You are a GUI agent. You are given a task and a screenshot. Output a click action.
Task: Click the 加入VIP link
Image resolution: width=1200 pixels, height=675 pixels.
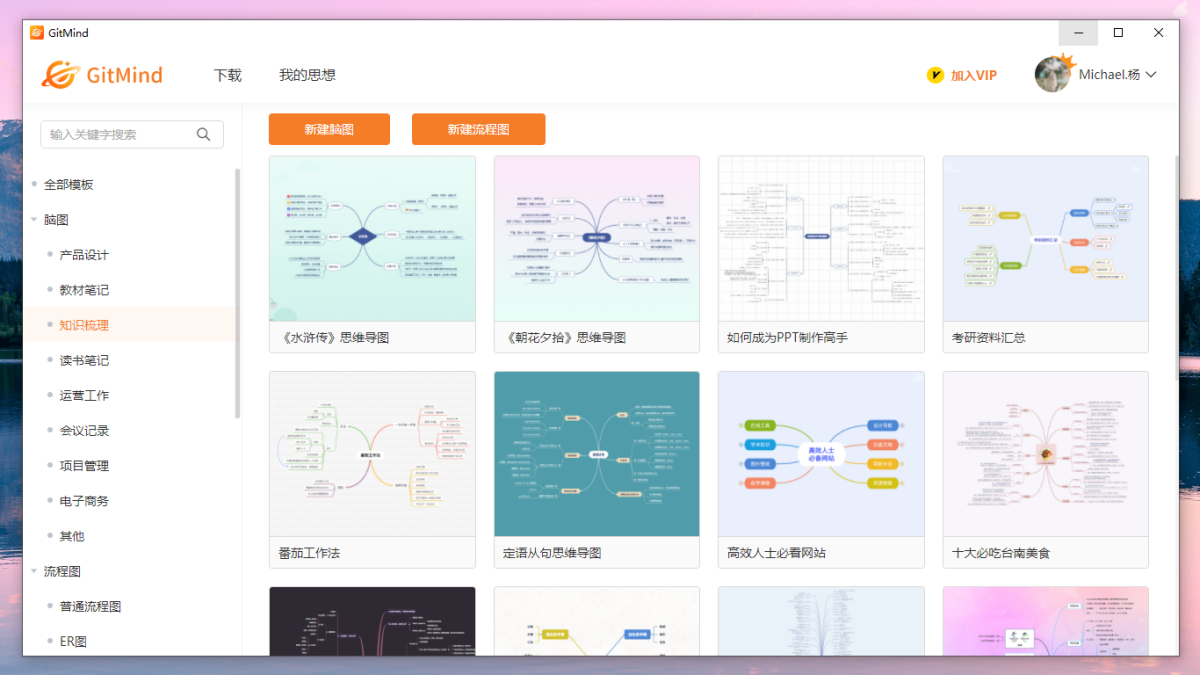[973, 75]
